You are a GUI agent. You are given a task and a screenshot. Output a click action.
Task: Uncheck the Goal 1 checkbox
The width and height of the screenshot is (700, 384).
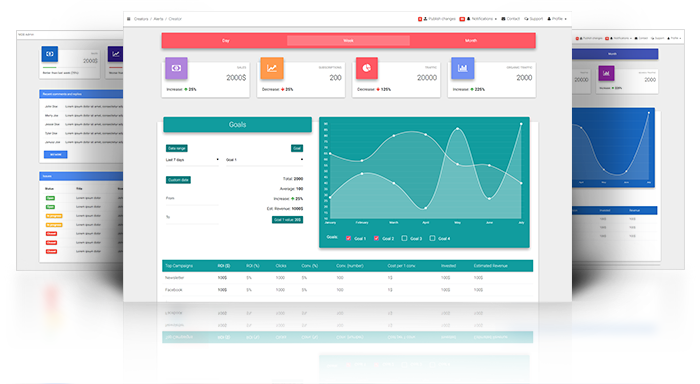coord(349,238)
